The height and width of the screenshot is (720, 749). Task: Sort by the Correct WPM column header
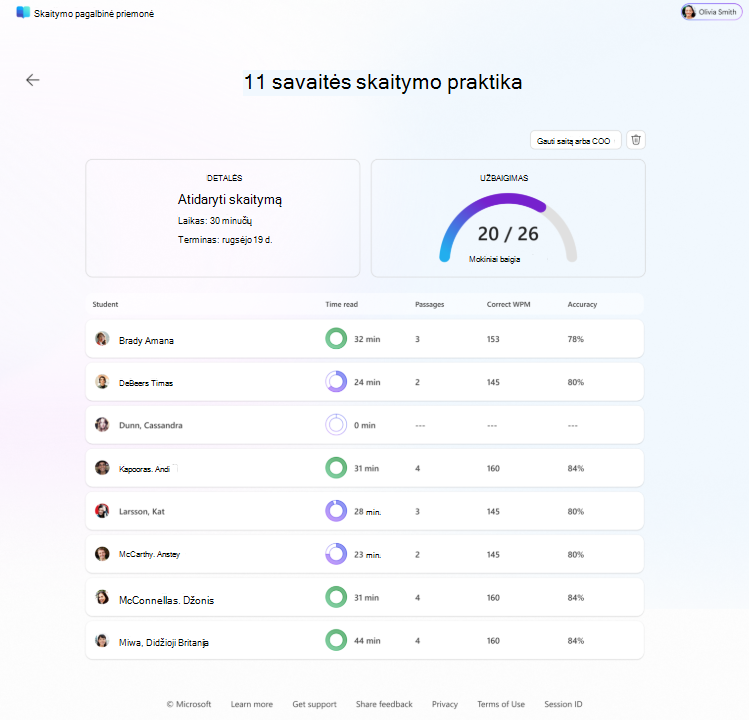508,304
